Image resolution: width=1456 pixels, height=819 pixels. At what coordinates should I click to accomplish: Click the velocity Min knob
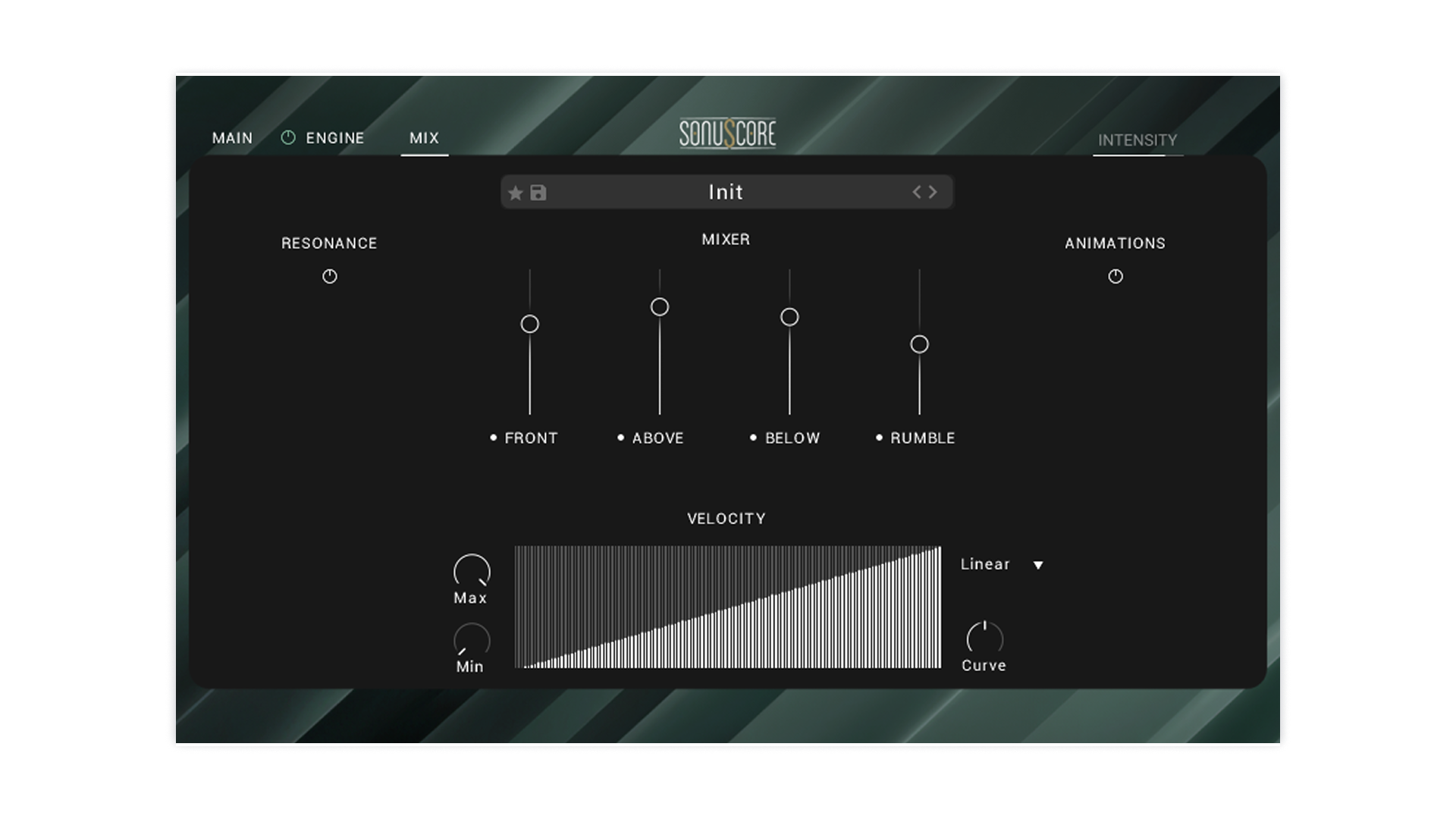click(472, 640)
